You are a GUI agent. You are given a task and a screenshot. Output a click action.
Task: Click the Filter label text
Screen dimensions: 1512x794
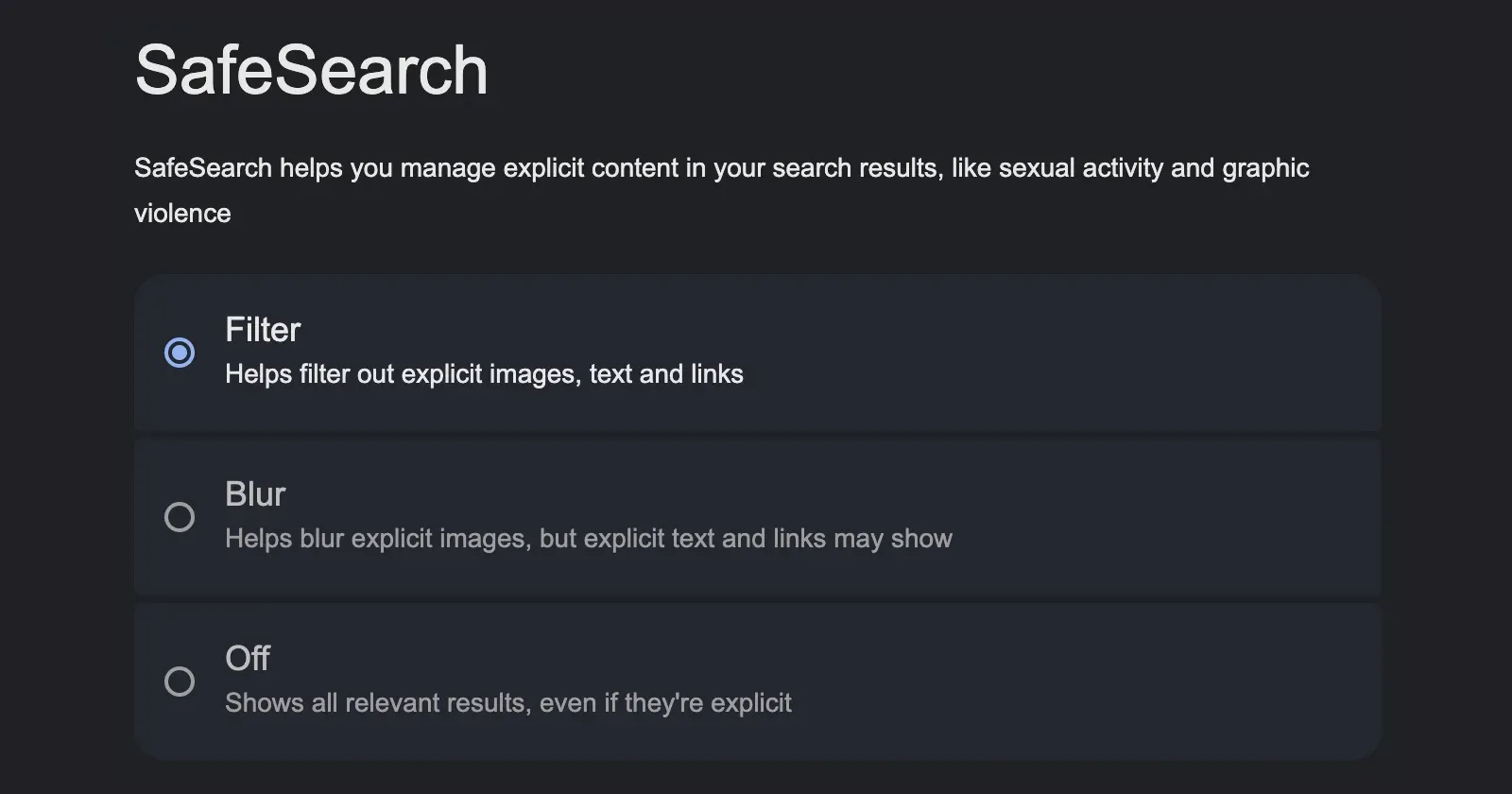click(x=262, y=331)
